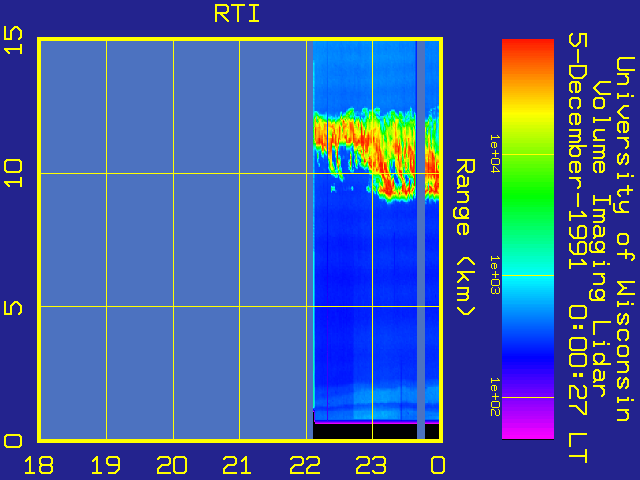Click time axis label 21
This screenshot has height=480, width=640.
pyautogui.click(x=238, y=465)
